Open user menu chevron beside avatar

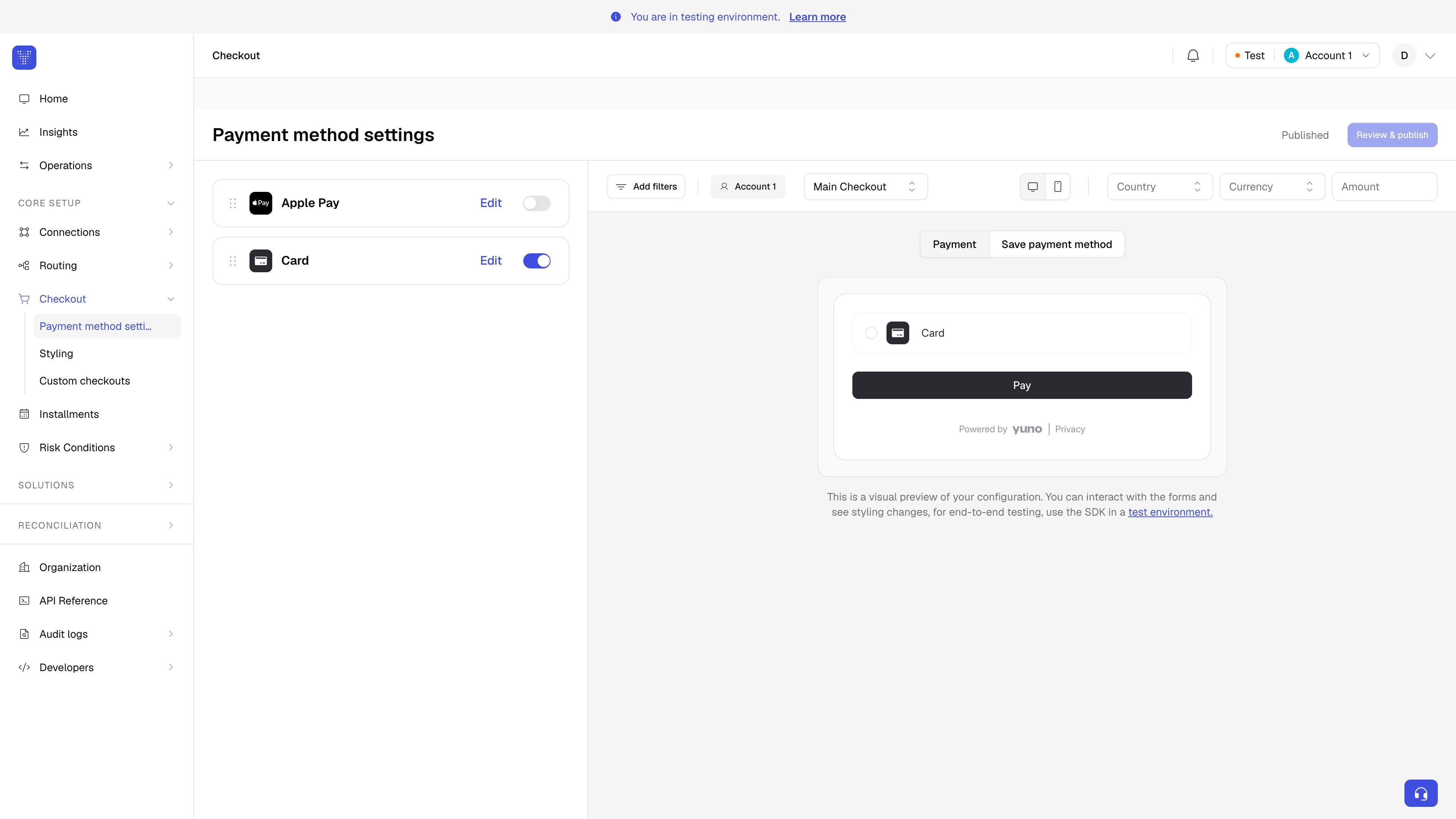(x=1430, y=55)
